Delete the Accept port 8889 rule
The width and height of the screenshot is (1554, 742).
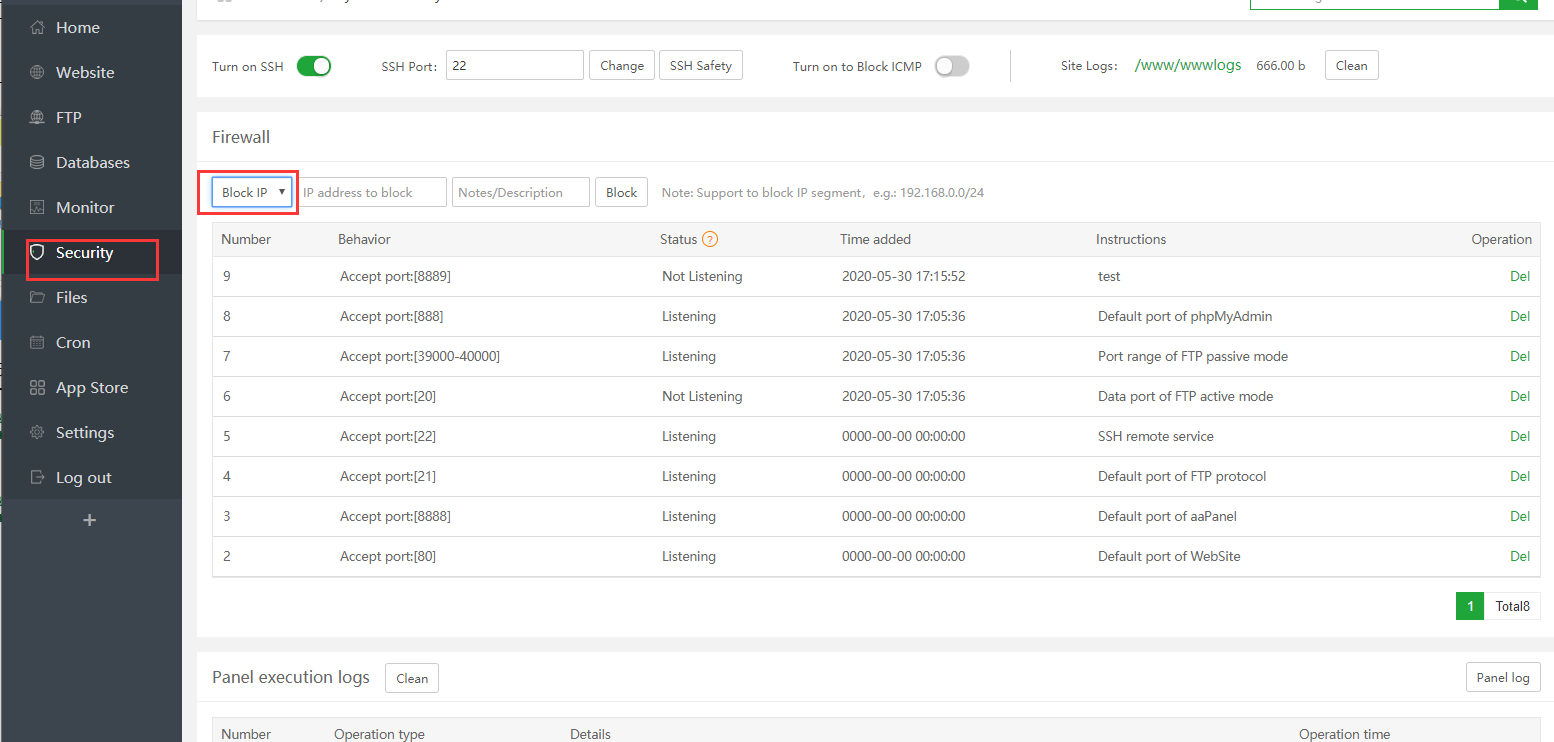1519,276
